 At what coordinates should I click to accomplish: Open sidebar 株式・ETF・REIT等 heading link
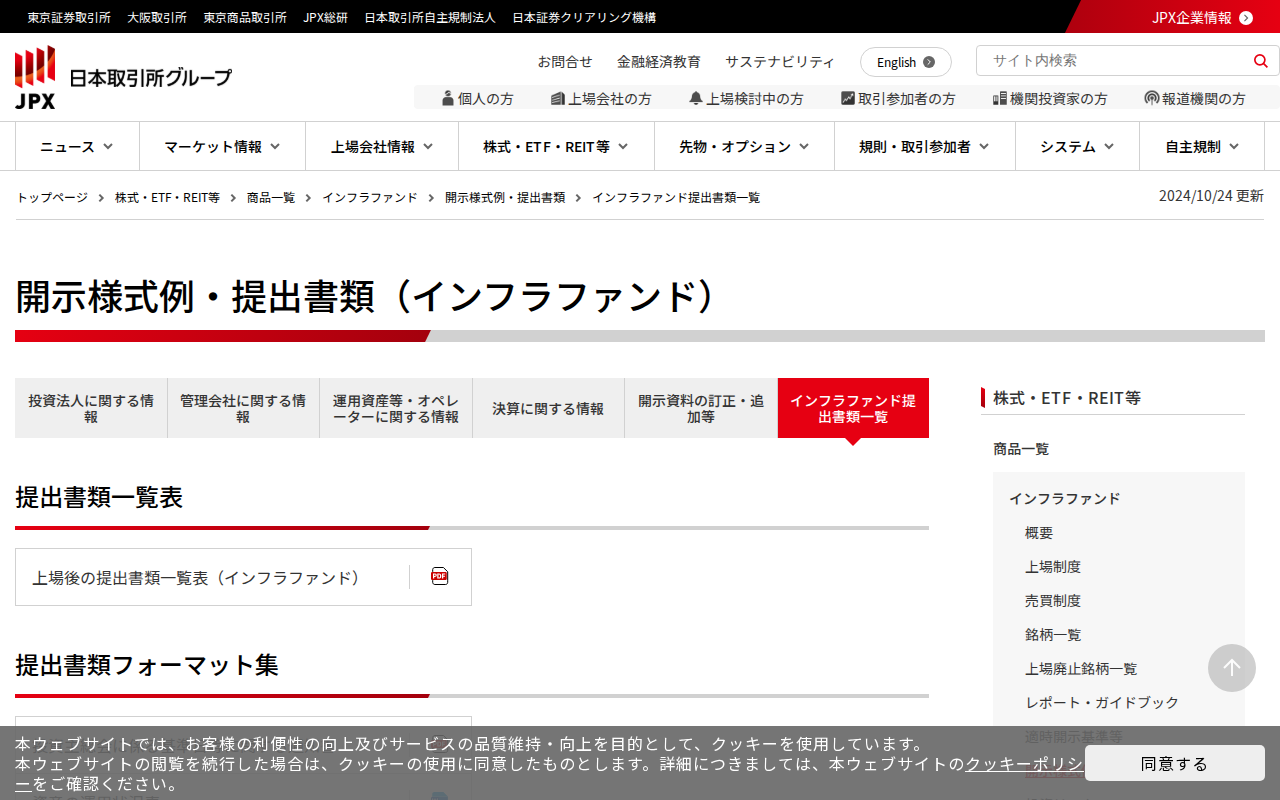point(1067,397)
